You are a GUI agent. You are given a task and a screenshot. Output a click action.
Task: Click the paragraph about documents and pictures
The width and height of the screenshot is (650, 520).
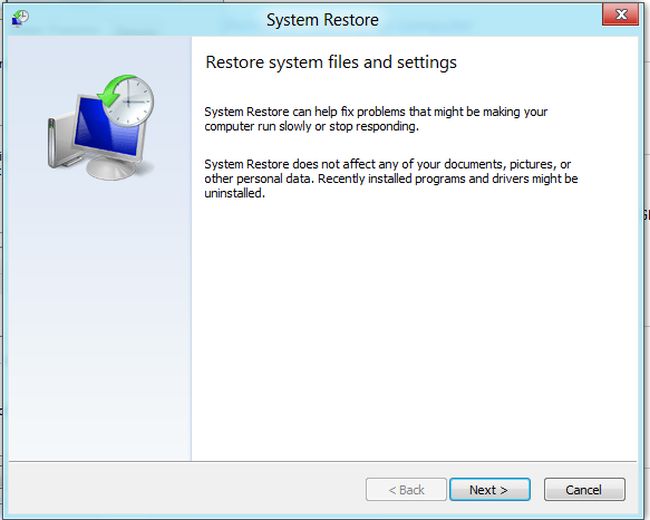[391, 178]
